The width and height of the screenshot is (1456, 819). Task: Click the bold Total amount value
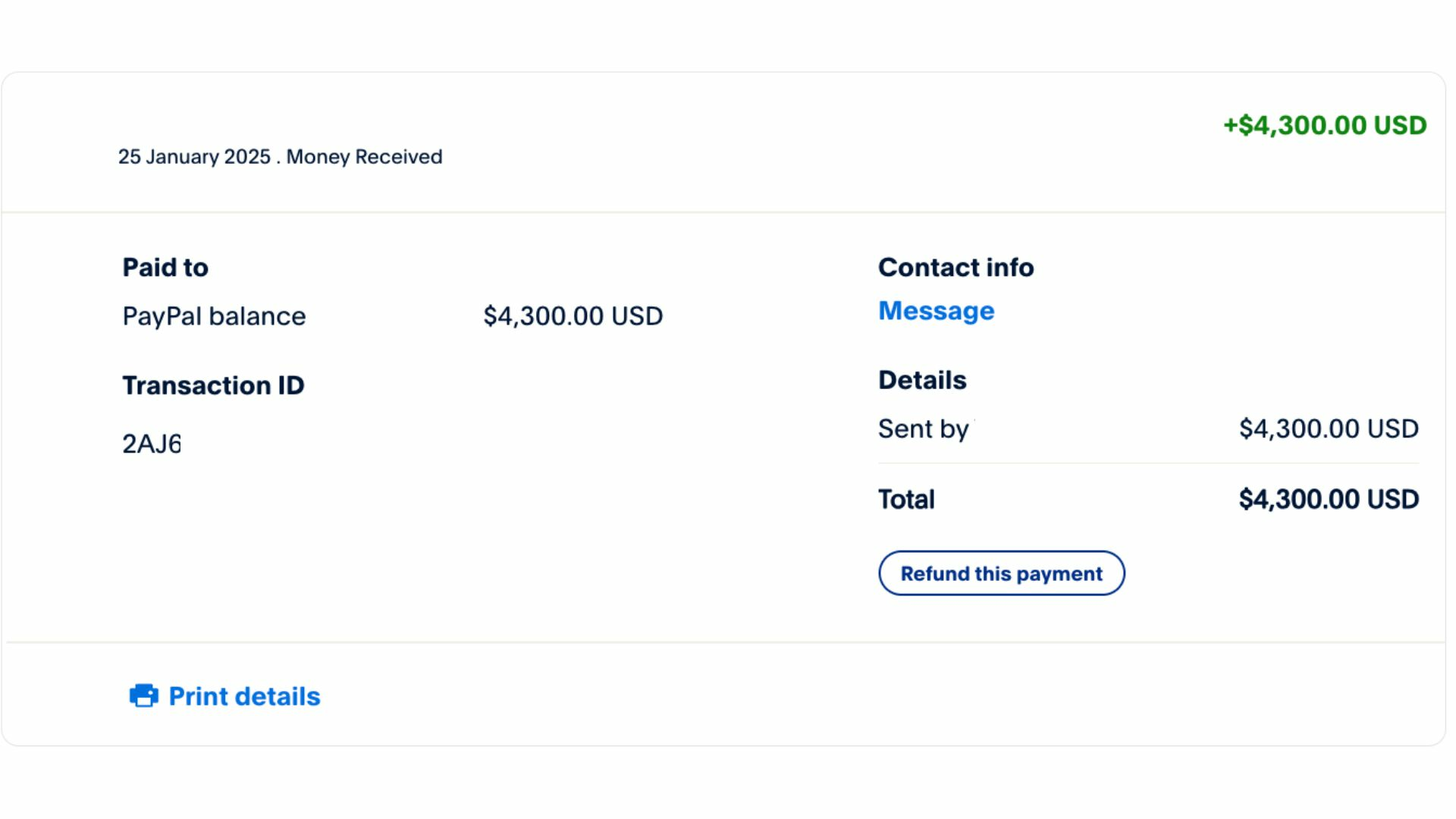[1329, 500]
